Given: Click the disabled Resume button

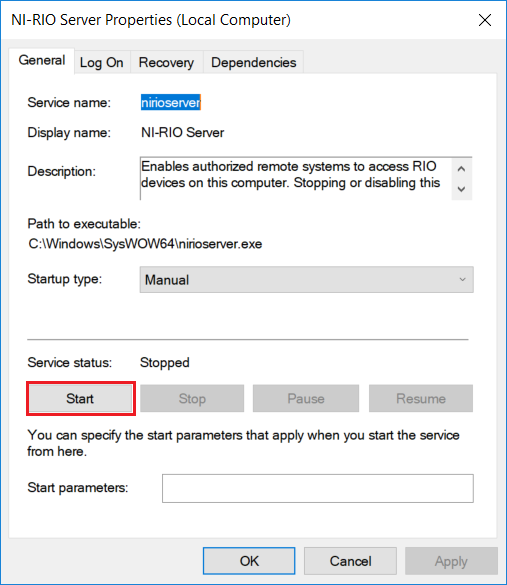Looking at the screenshot, I should pyautogui.click(x=421, y=398).
